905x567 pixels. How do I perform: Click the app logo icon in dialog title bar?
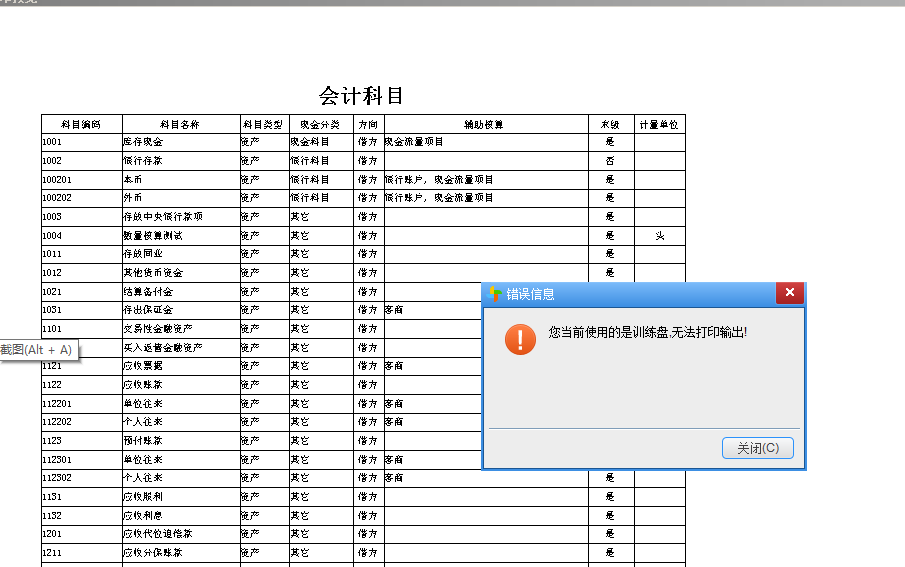pyautogui.click(x=495, y=294)
